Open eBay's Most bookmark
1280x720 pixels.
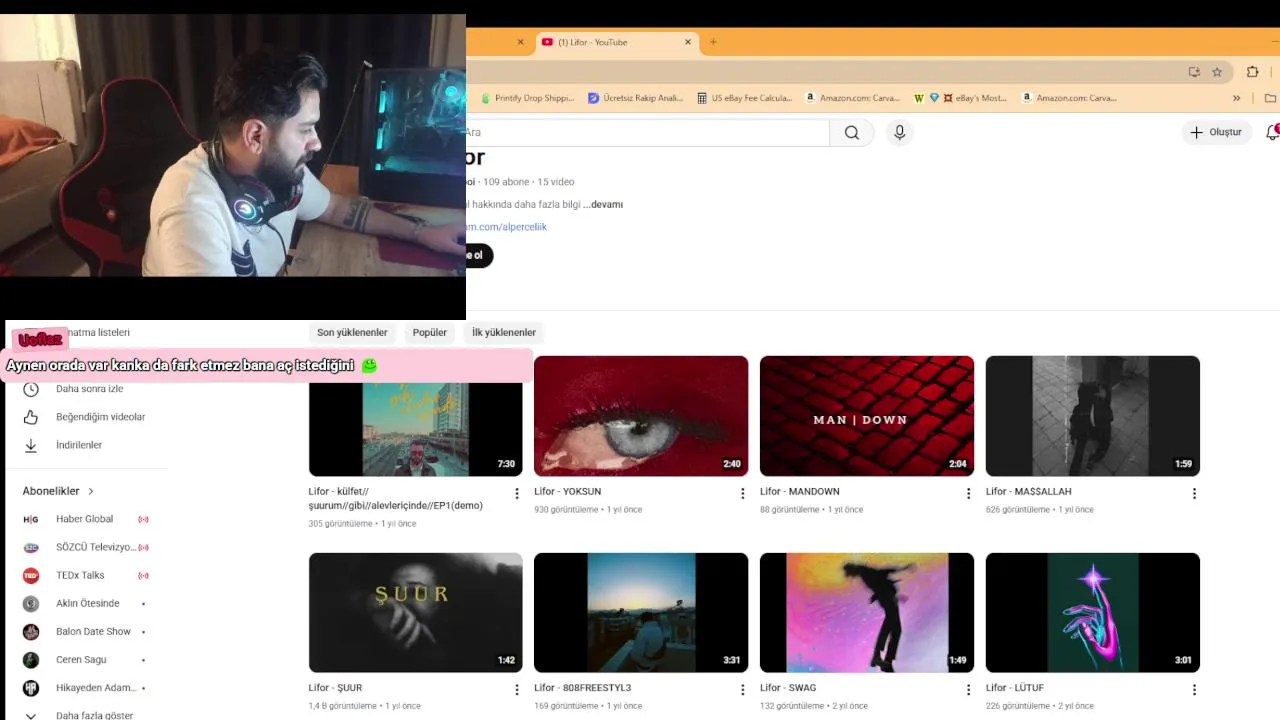pos(975,98)
